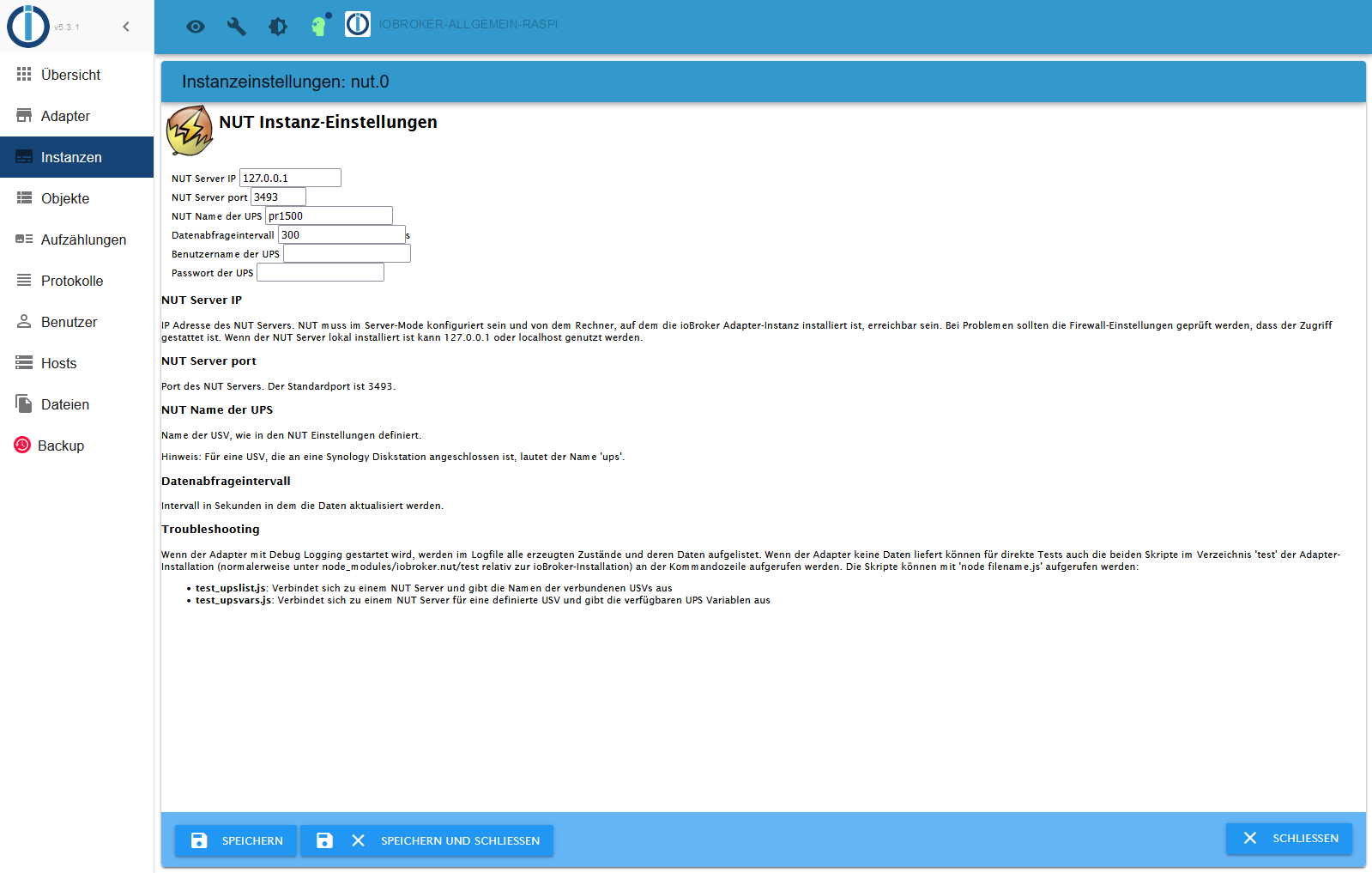This screenshot has width=1372, height=873.
Task: Open system settings via the wrench icon
Action: (237, 27)
